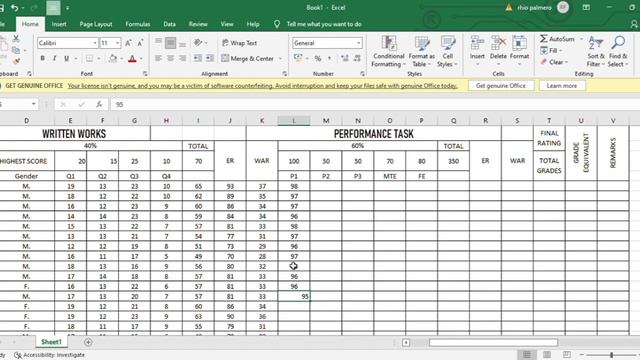Switch to the Formulas tab
The height and width of the screenshot is (360, 640).
(138, 24)
